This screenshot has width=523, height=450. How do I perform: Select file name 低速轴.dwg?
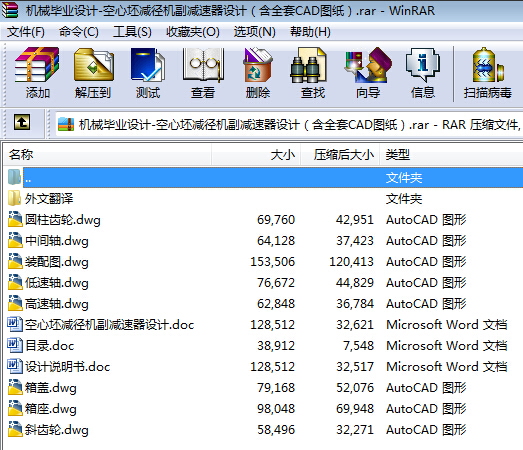(x=57, y=283)
